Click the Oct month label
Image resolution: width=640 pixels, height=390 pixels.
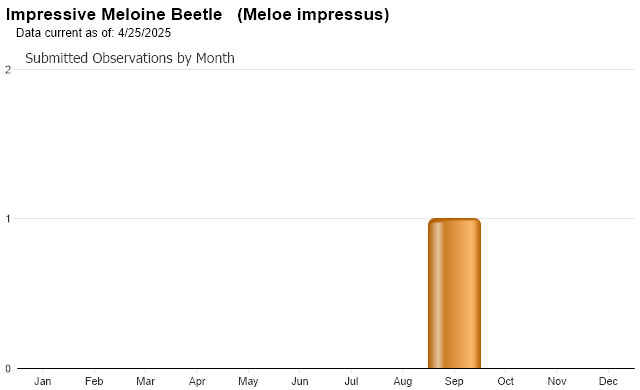(x=505, y=381)
